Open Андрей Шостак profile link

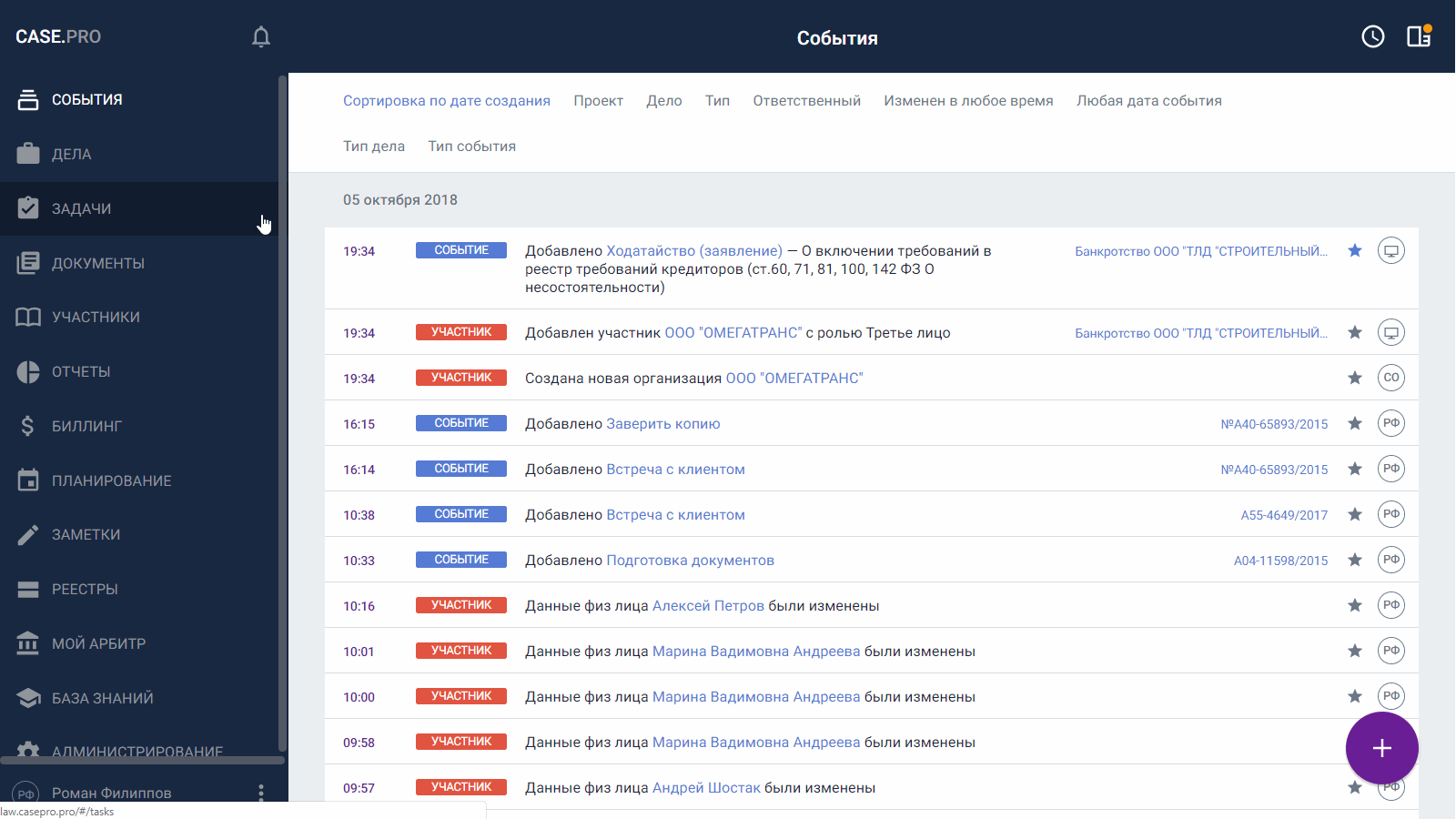coord(706,788)
